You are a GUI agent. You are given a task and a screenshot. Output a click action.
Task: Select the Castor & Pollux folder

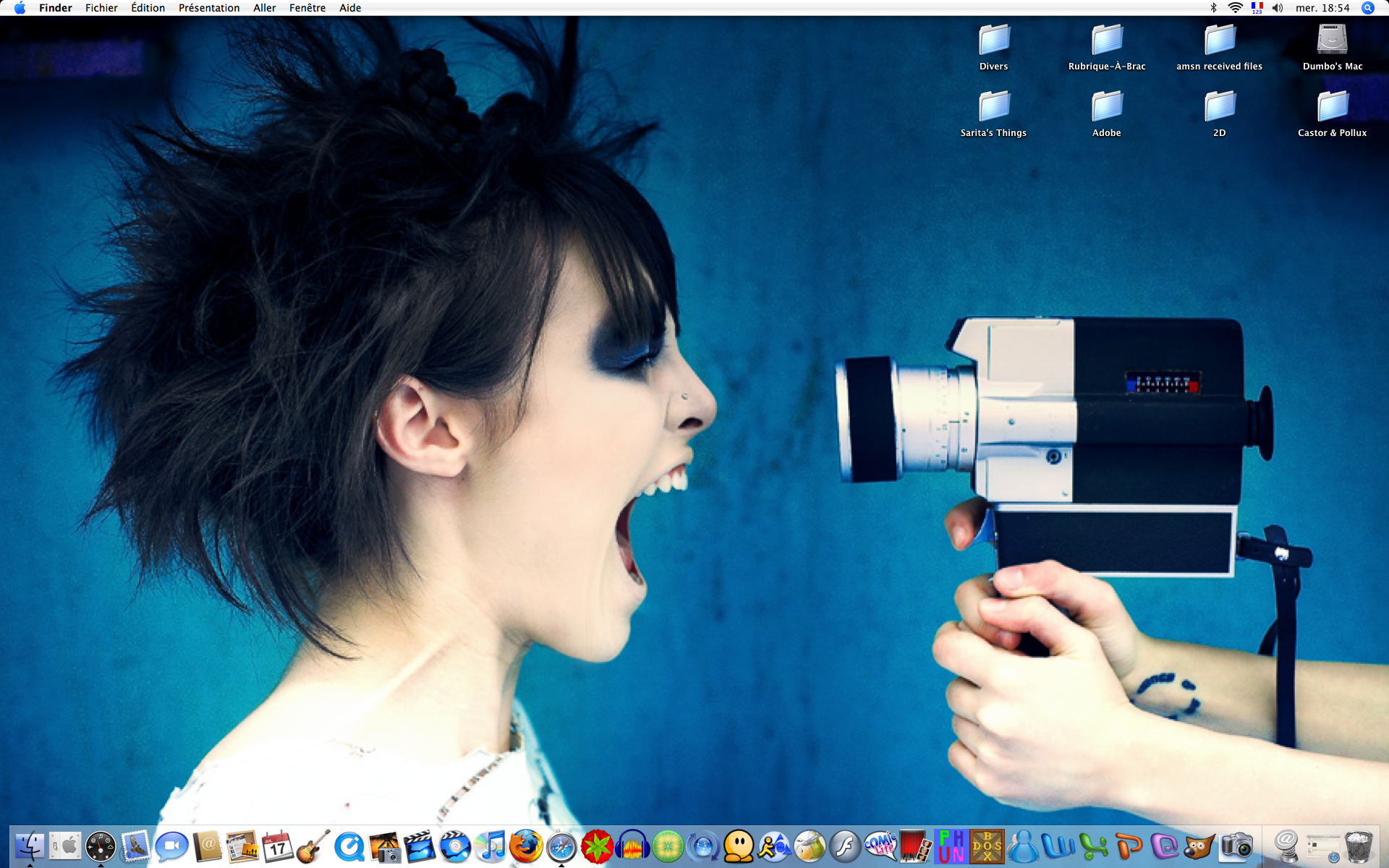[1332, 107]
